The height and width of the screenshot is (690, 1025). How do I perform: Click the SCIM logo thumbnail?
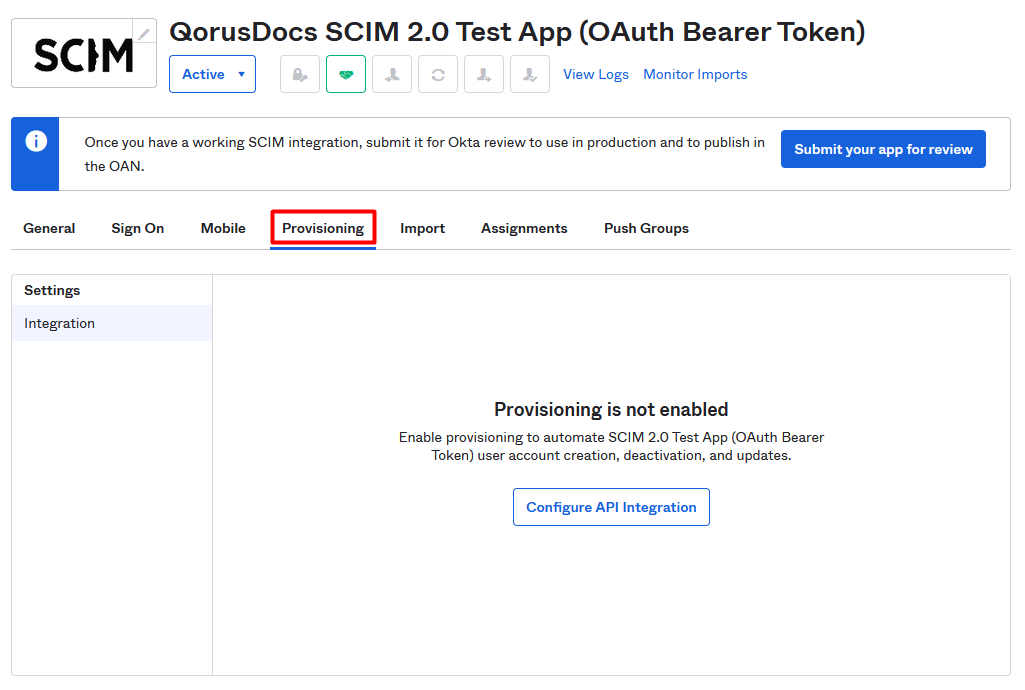tap(84, 54)
